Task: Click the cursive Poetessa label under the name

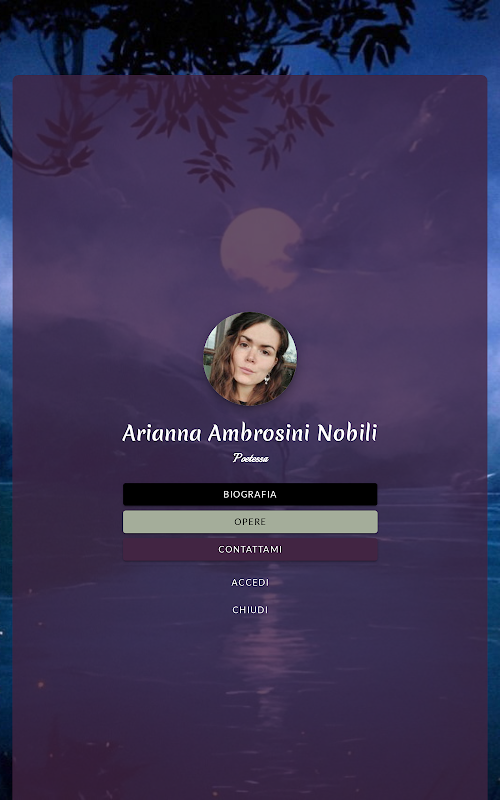Action: coord(251,458)
